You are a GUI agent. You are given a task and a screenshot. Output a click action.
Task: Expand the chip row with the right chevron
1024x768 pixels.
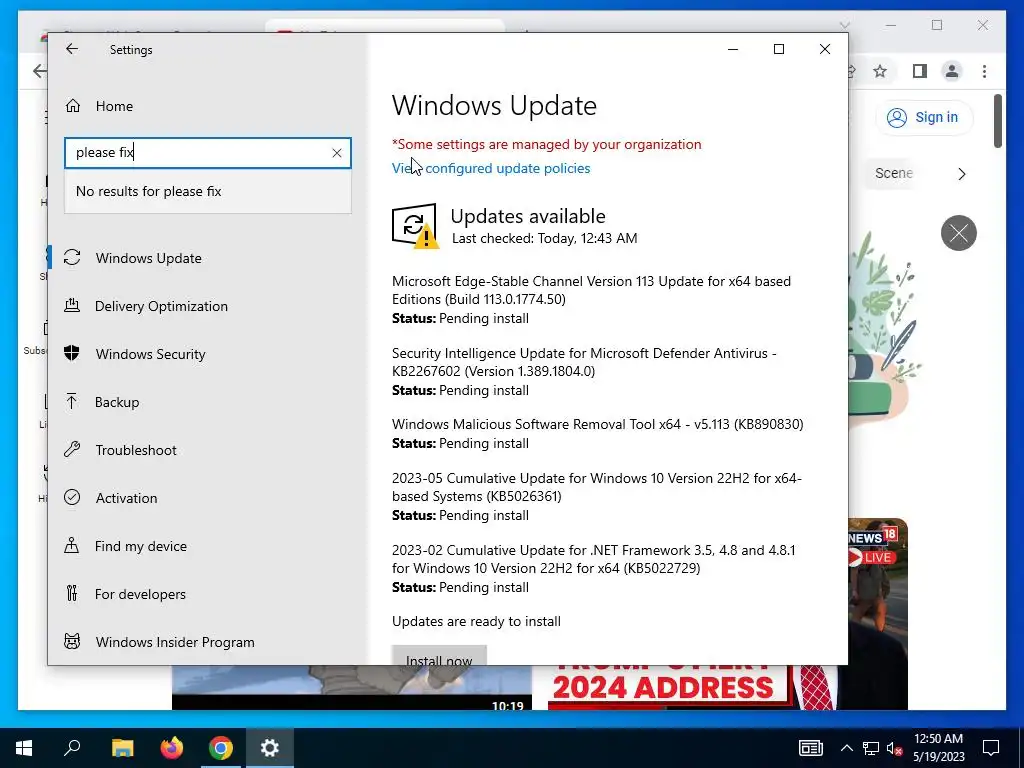pos(961,174)
